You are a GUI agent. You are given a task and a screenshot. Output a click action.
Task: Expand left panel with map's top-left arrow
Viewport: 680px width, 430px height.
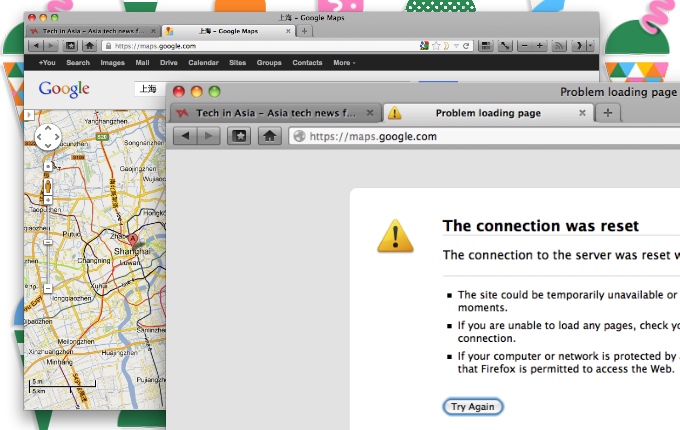tap(29, 115)
